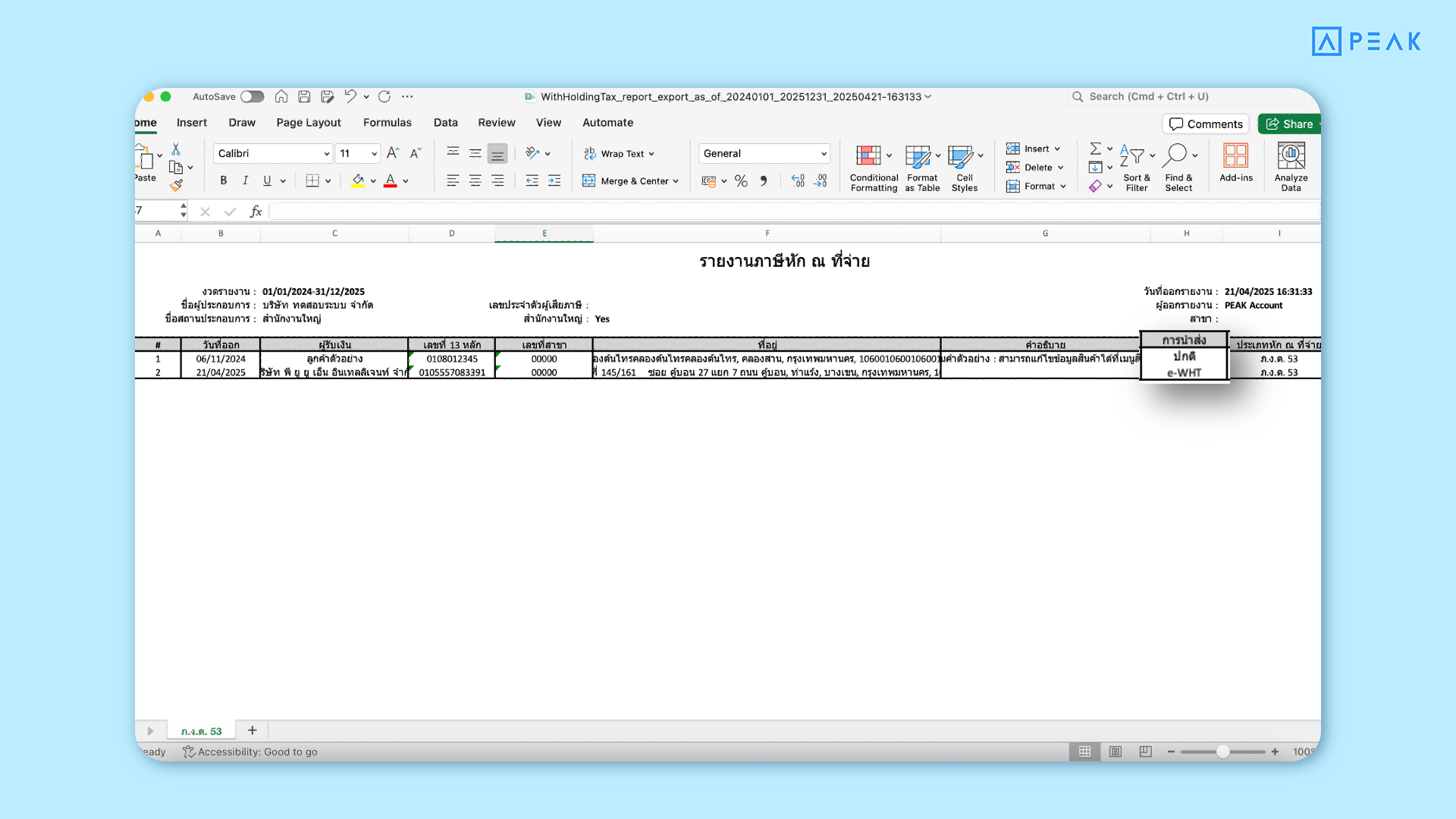The image size is (1456, 819).
Task: Click the Conditional Formatting icon
Action: point(868,156)
